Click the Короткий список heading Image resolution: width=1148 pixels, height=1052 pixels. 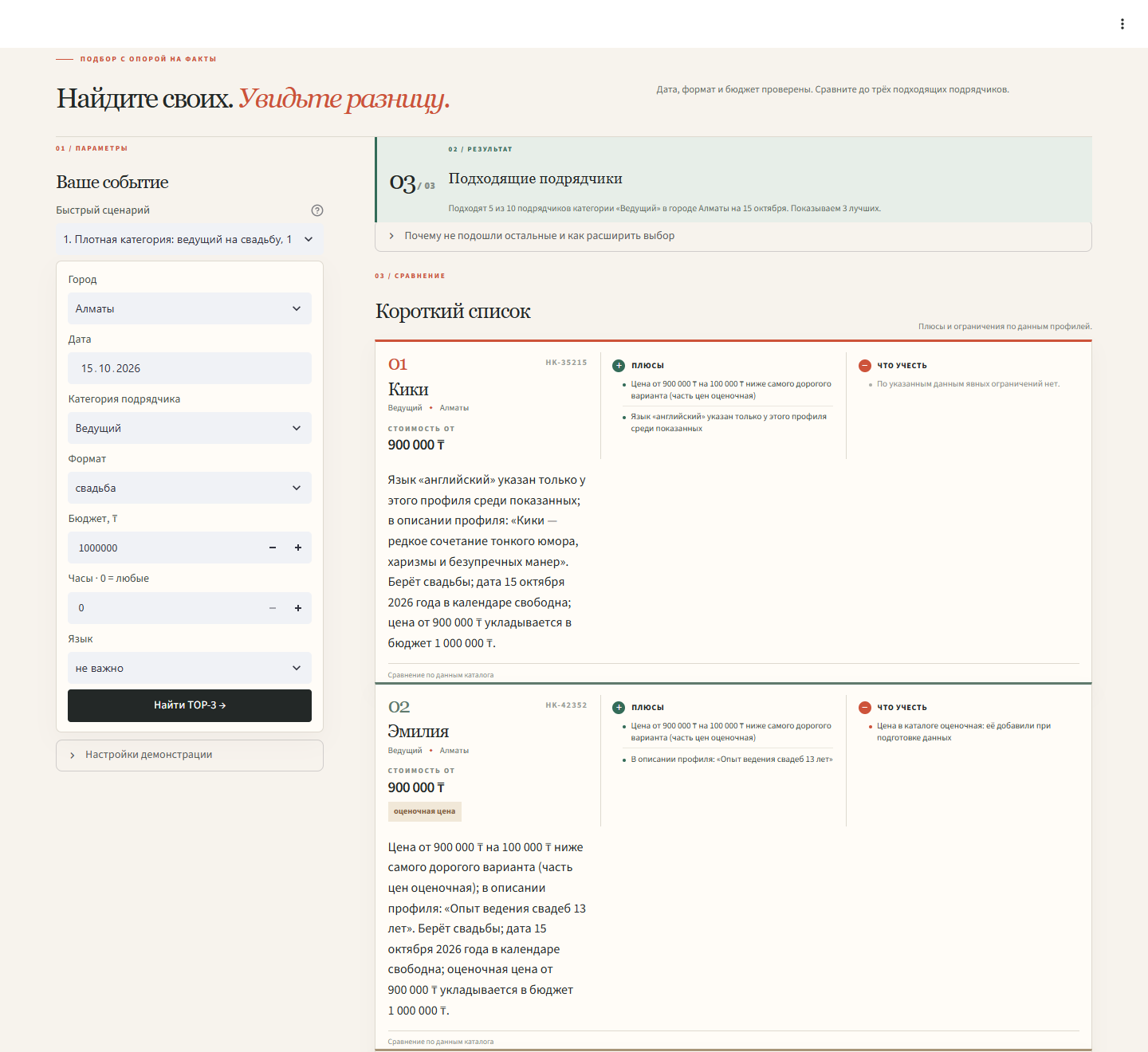click(x=453, y=311)
